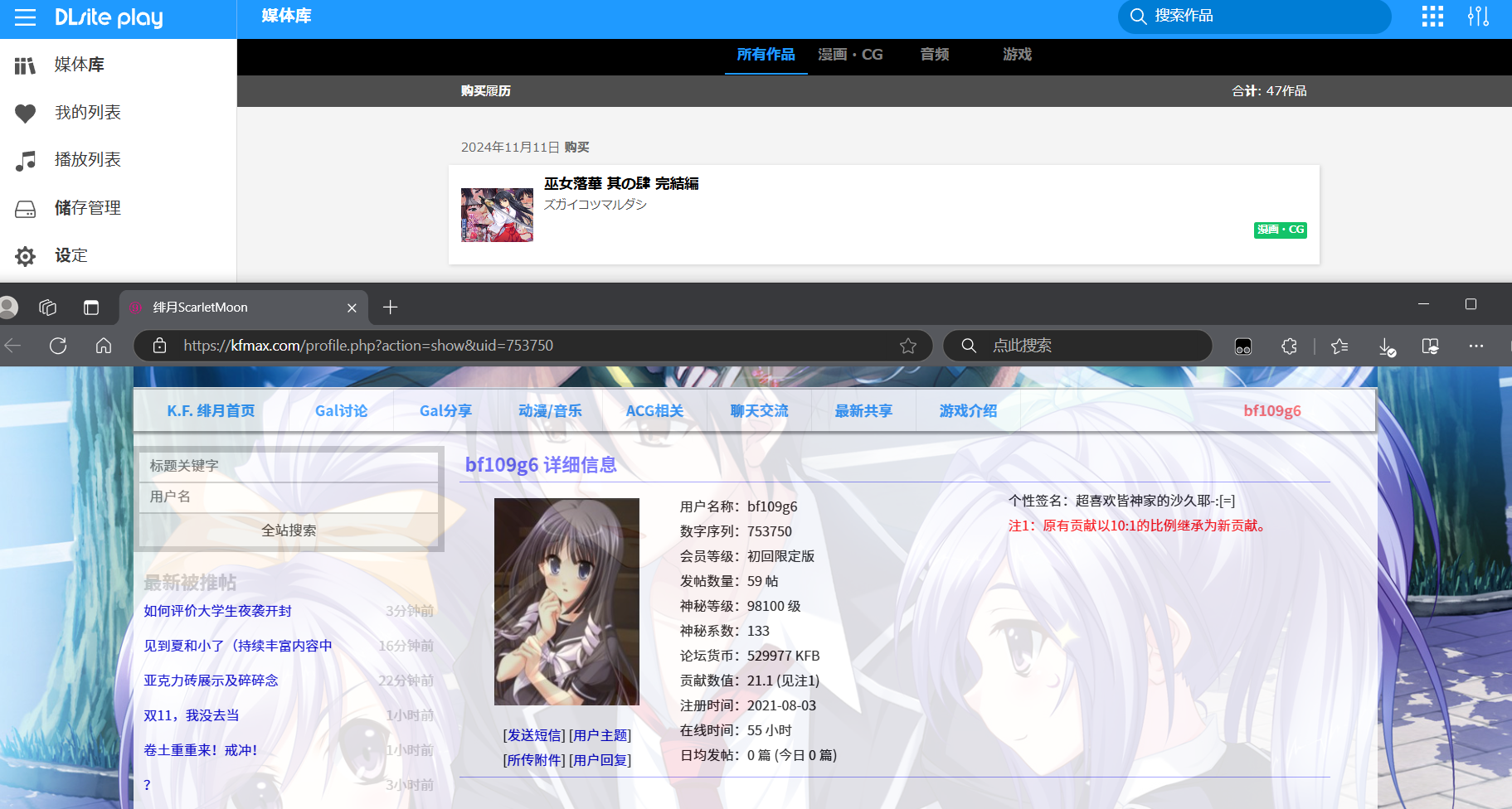The height and width of the screenshot is (809, 1512).
Task: Click the 发送短信 link
Action: click(x=534, y=735)
